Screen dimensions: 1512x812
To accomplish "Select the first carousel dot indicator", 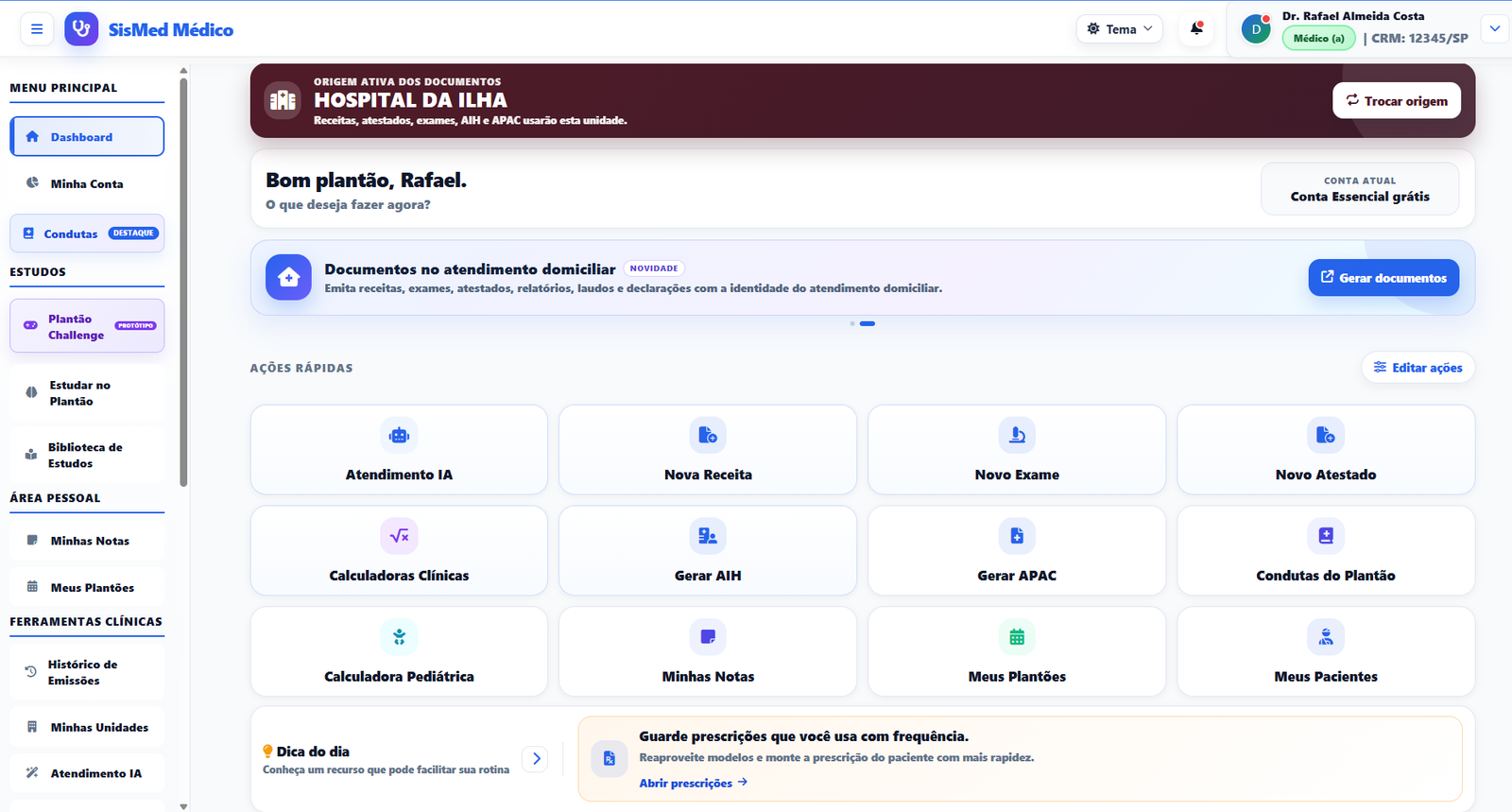I will (852, 323).
